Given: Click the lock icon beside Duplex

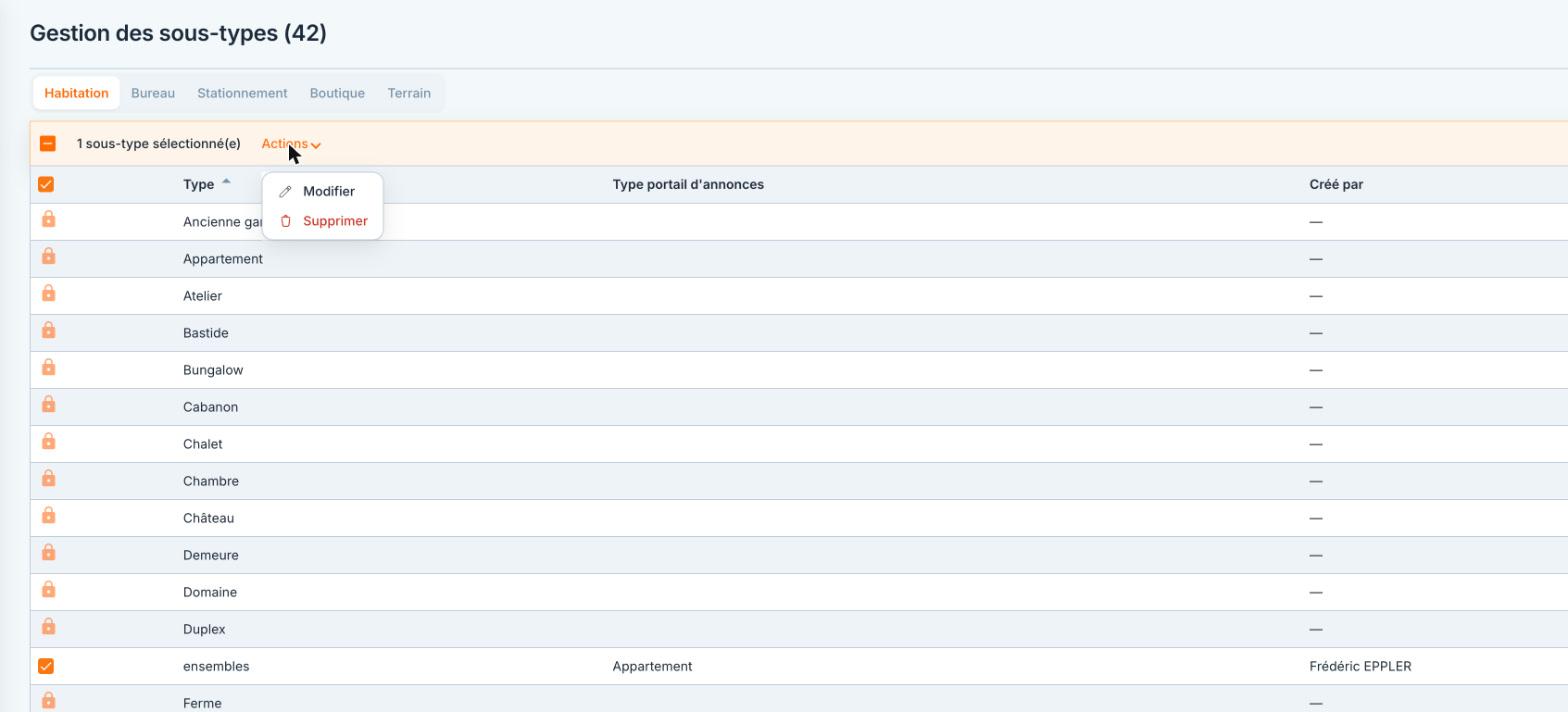Looking at the screenshot, I should coord(48,627).
